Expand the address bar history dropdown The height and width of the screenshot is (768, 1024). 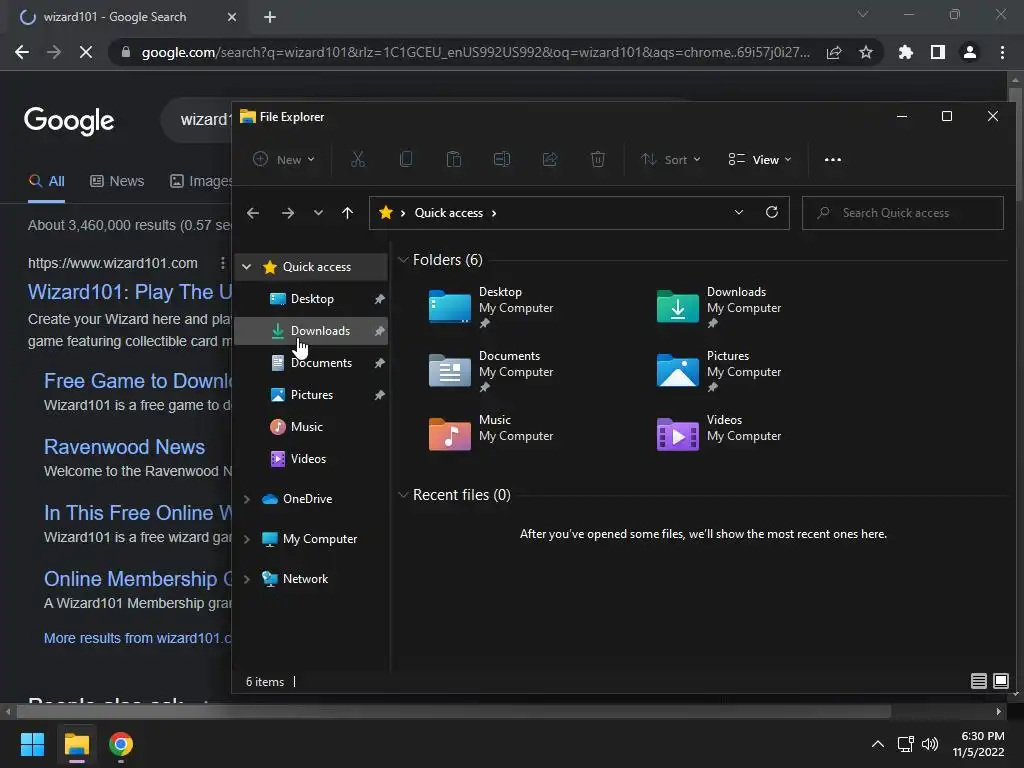tap(739, 212)
